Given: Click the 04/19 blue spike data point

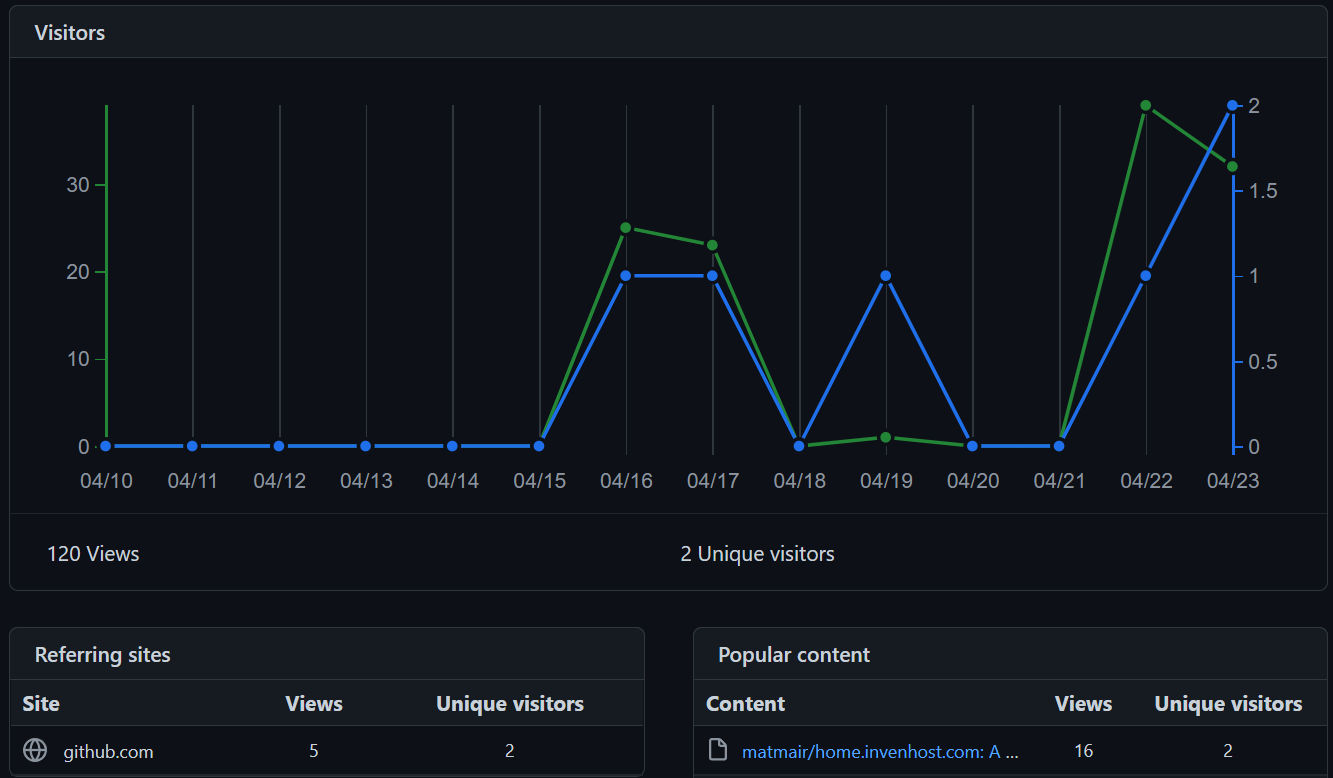Looking at the screenshot, I should [886, 275].
